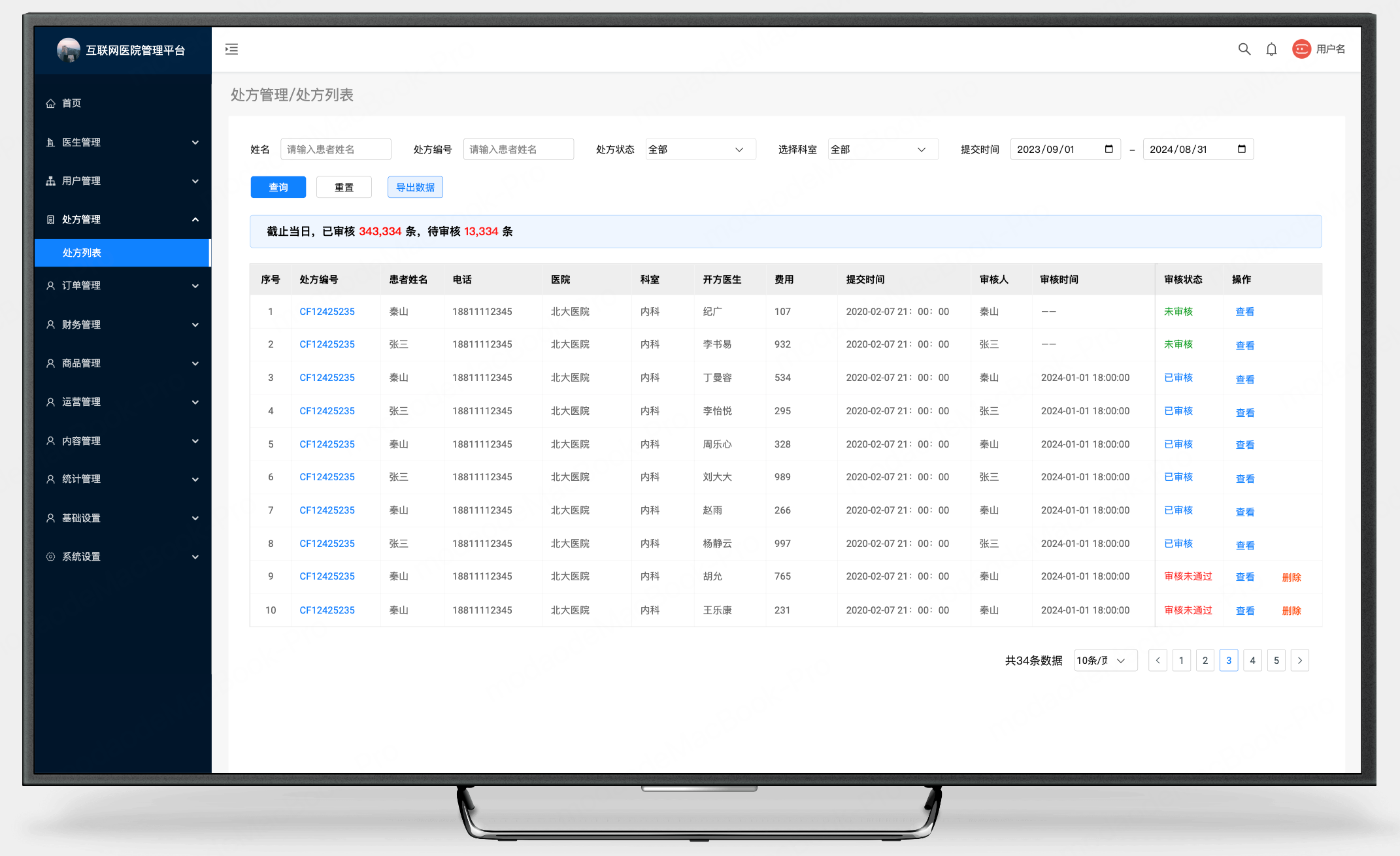Click the 用户名 label
This screenshot has height=856, width=1400.
coord(1331,49)
